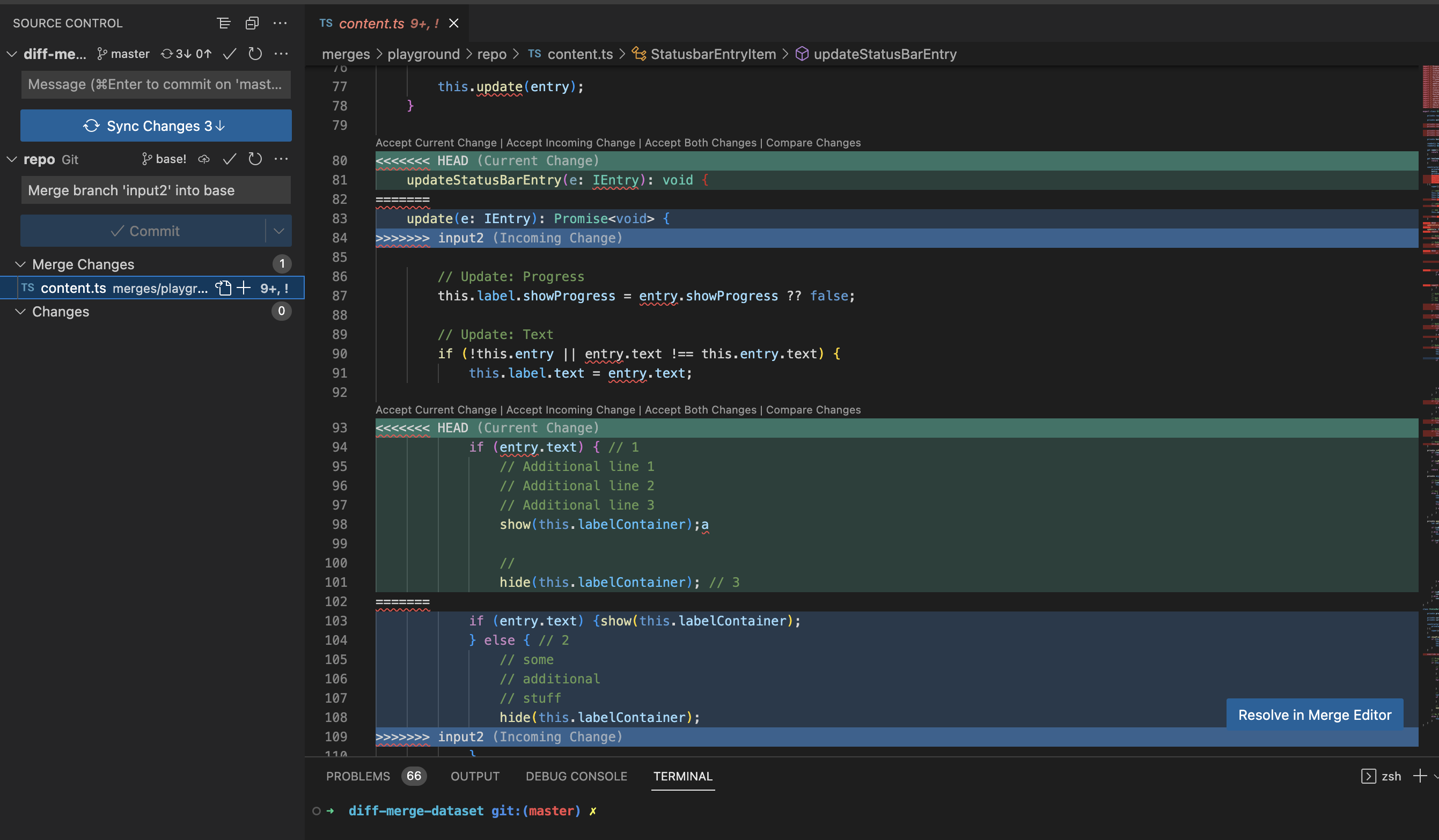Select the master branch indicator in Source Control
The width and height of the screenshot is (1439, 840).
[123, 54]
